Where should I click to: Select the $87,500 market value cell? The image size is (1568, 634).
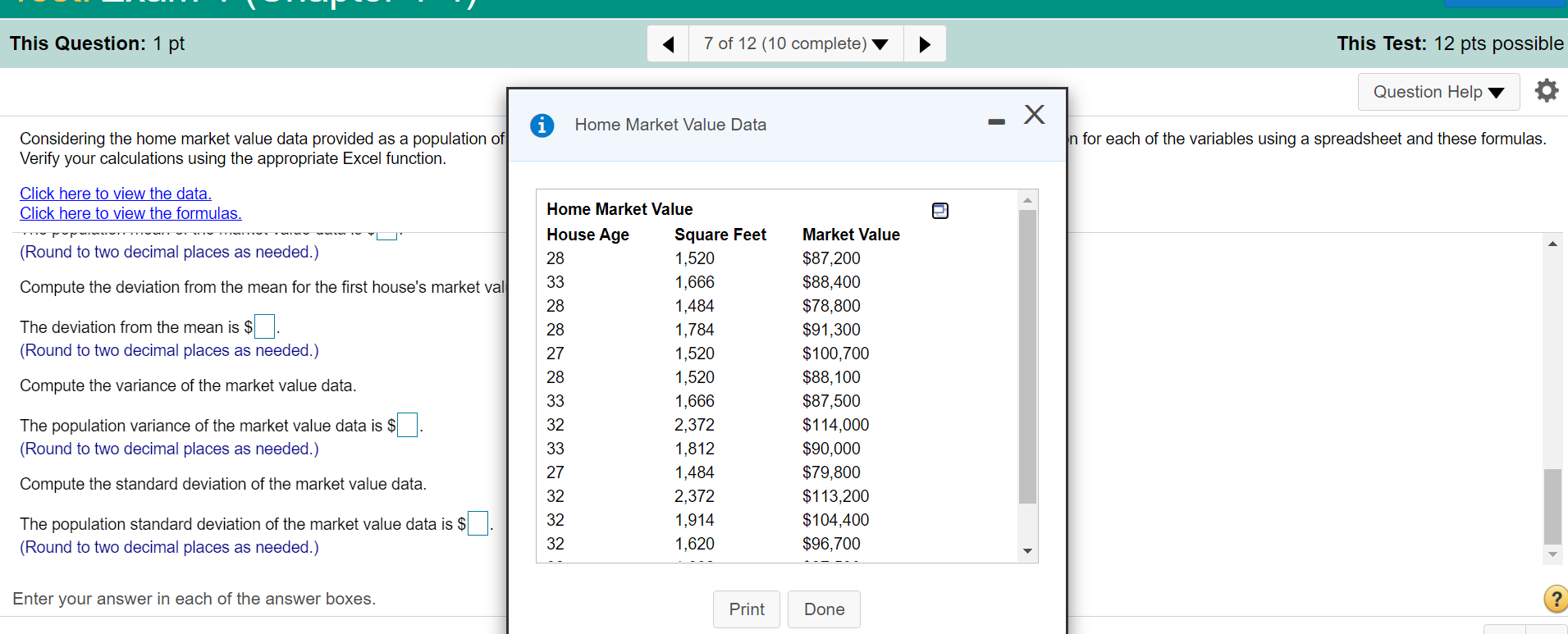831,401
